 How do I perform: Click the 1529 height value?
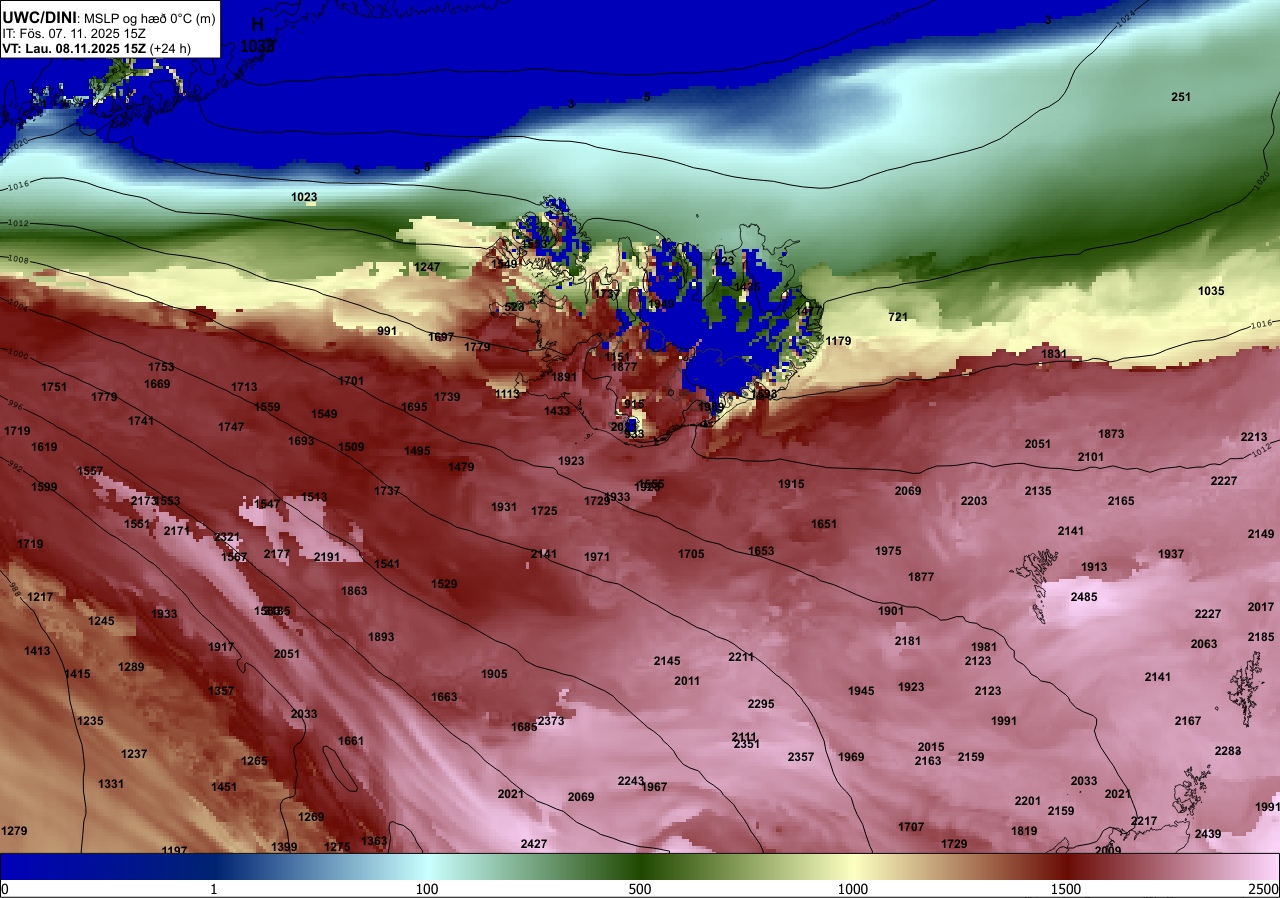444,584
